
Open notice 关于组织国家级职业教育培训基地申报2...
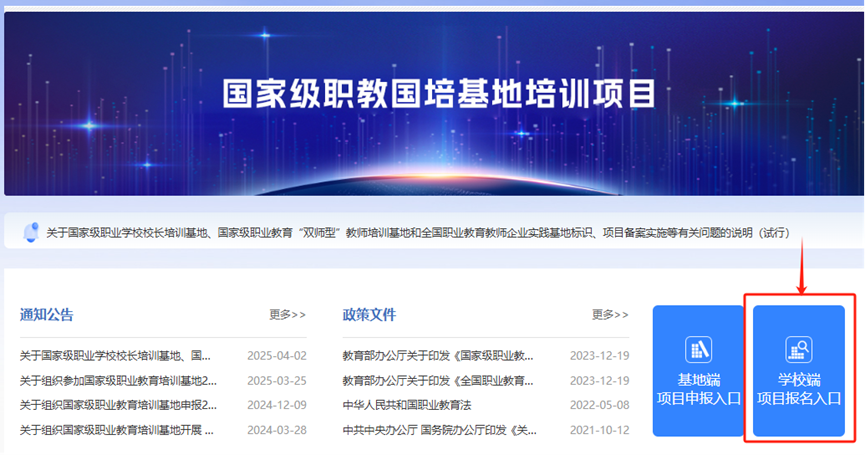click(x=119, y=405)
